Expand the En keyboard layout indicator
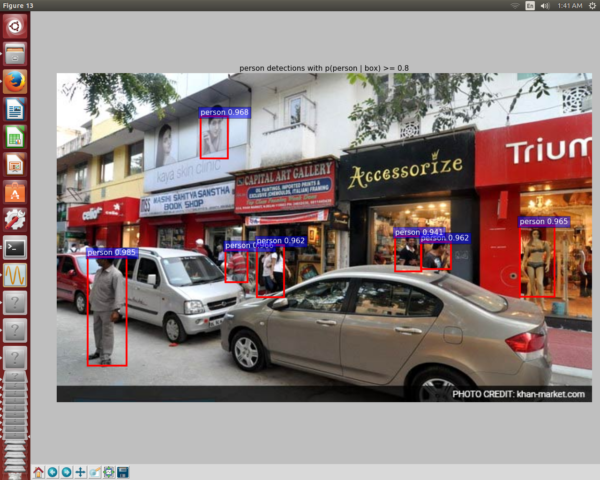The height and width of the screenshot is (480, 600). (x=531, y=6)
